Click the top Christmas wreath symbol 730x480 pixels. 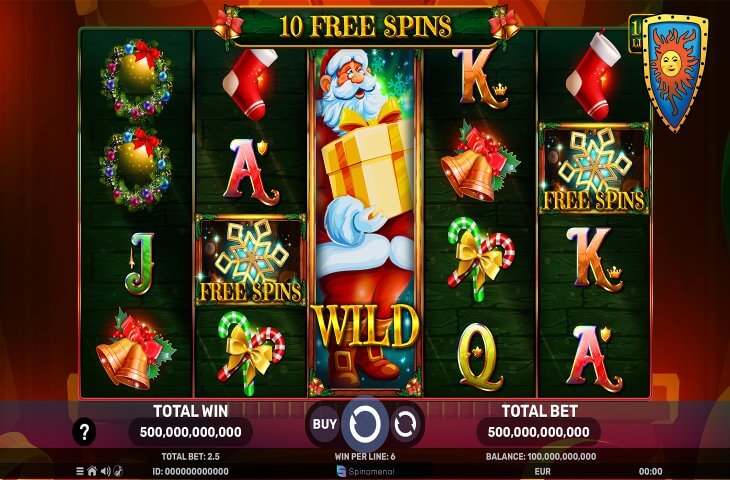pyautogui.click(x=136, y=78)
